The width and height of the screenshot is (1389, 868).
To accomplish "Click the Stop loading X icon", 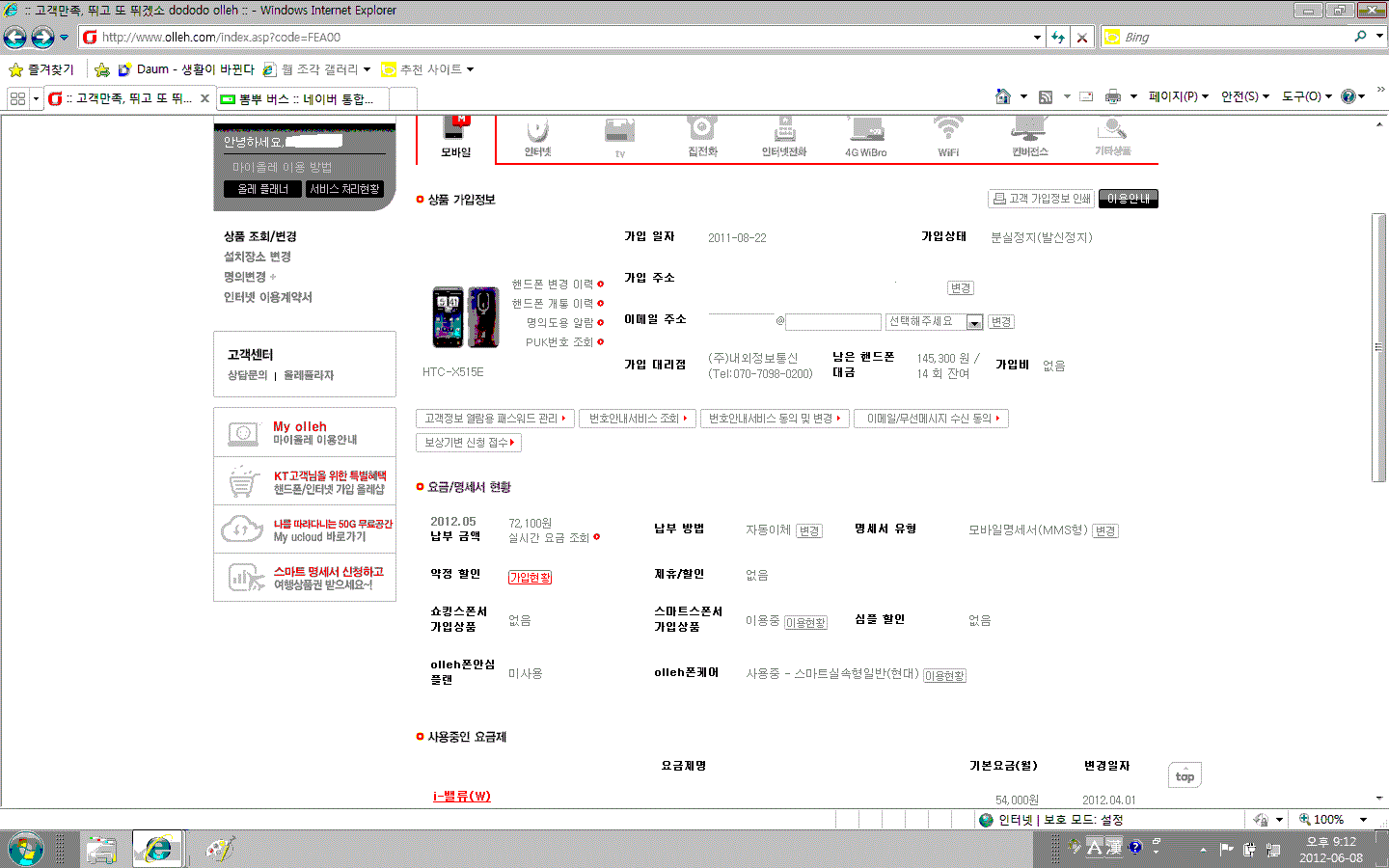I will pos(1082,37).
